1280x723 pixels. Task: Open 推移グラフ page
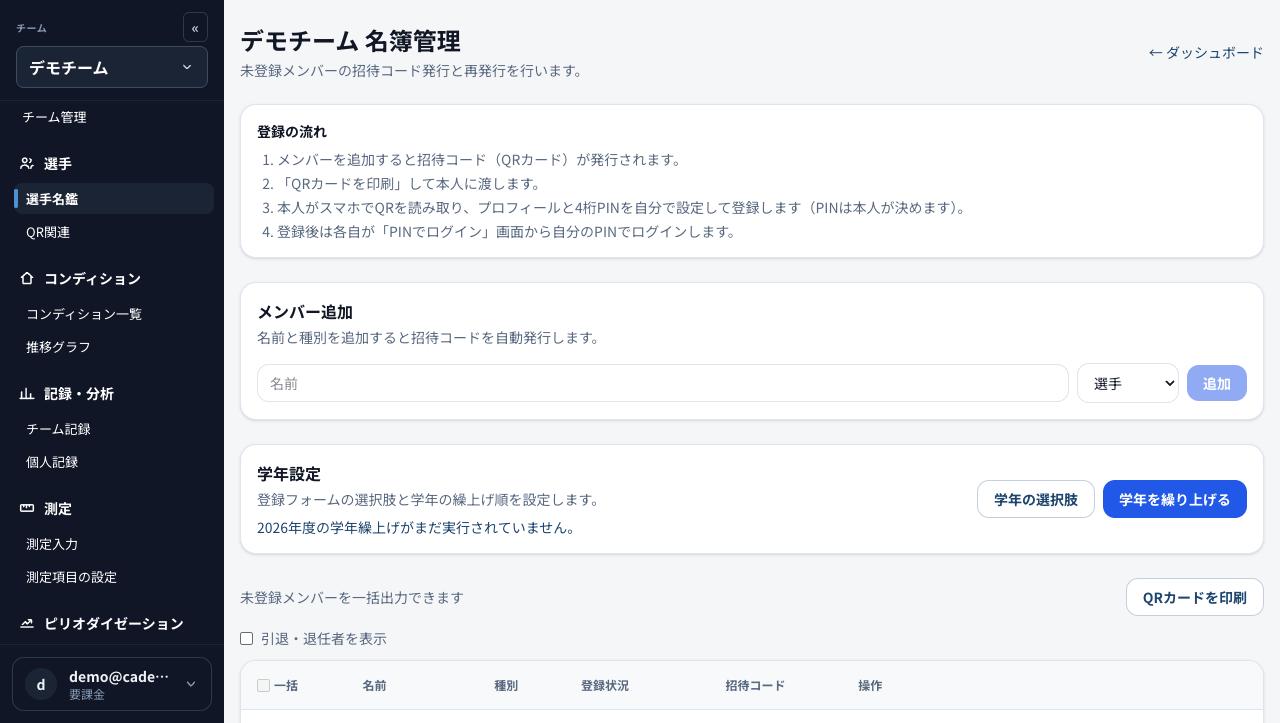[58, 347]
